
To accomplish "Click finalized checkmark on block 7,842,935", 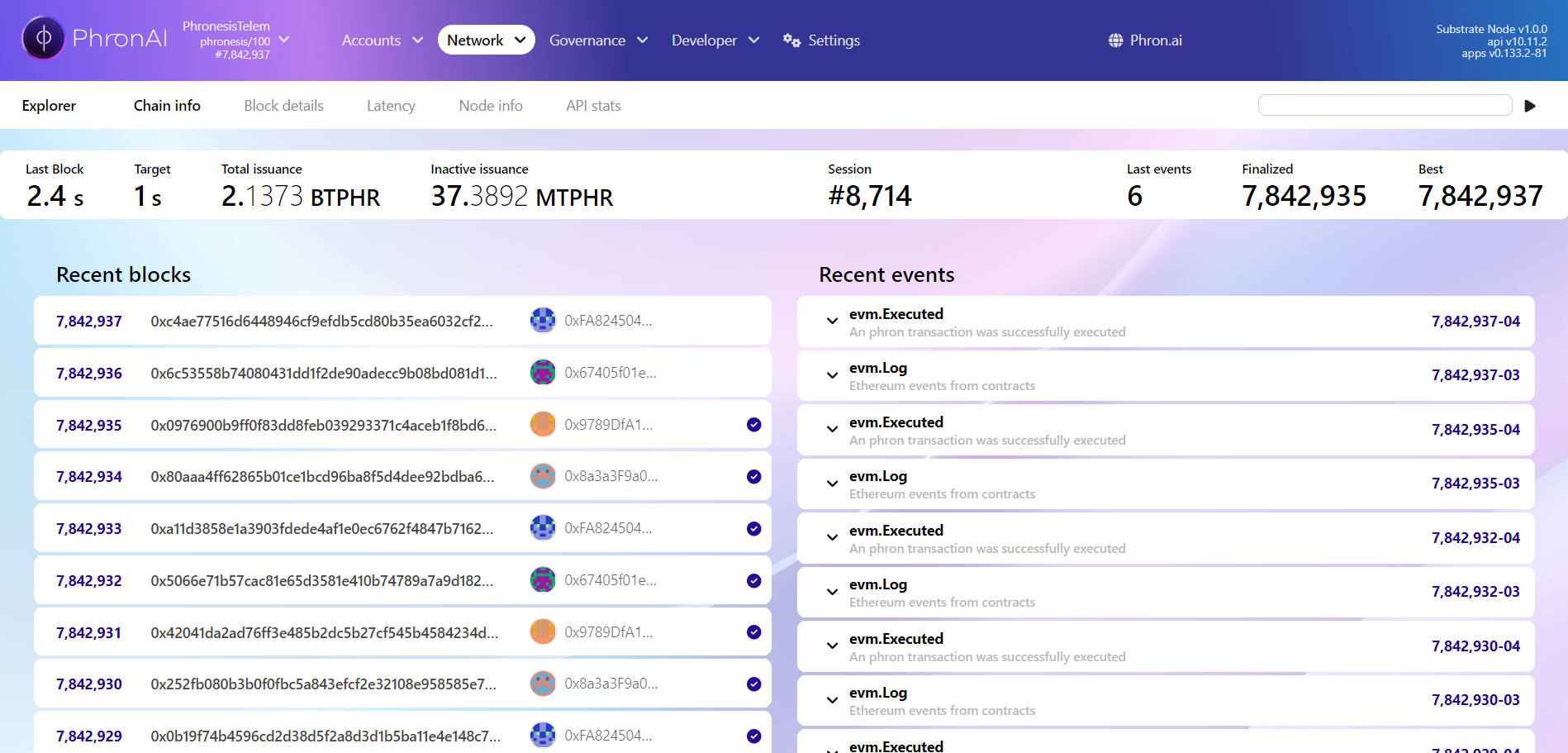I will click(753, 425).
